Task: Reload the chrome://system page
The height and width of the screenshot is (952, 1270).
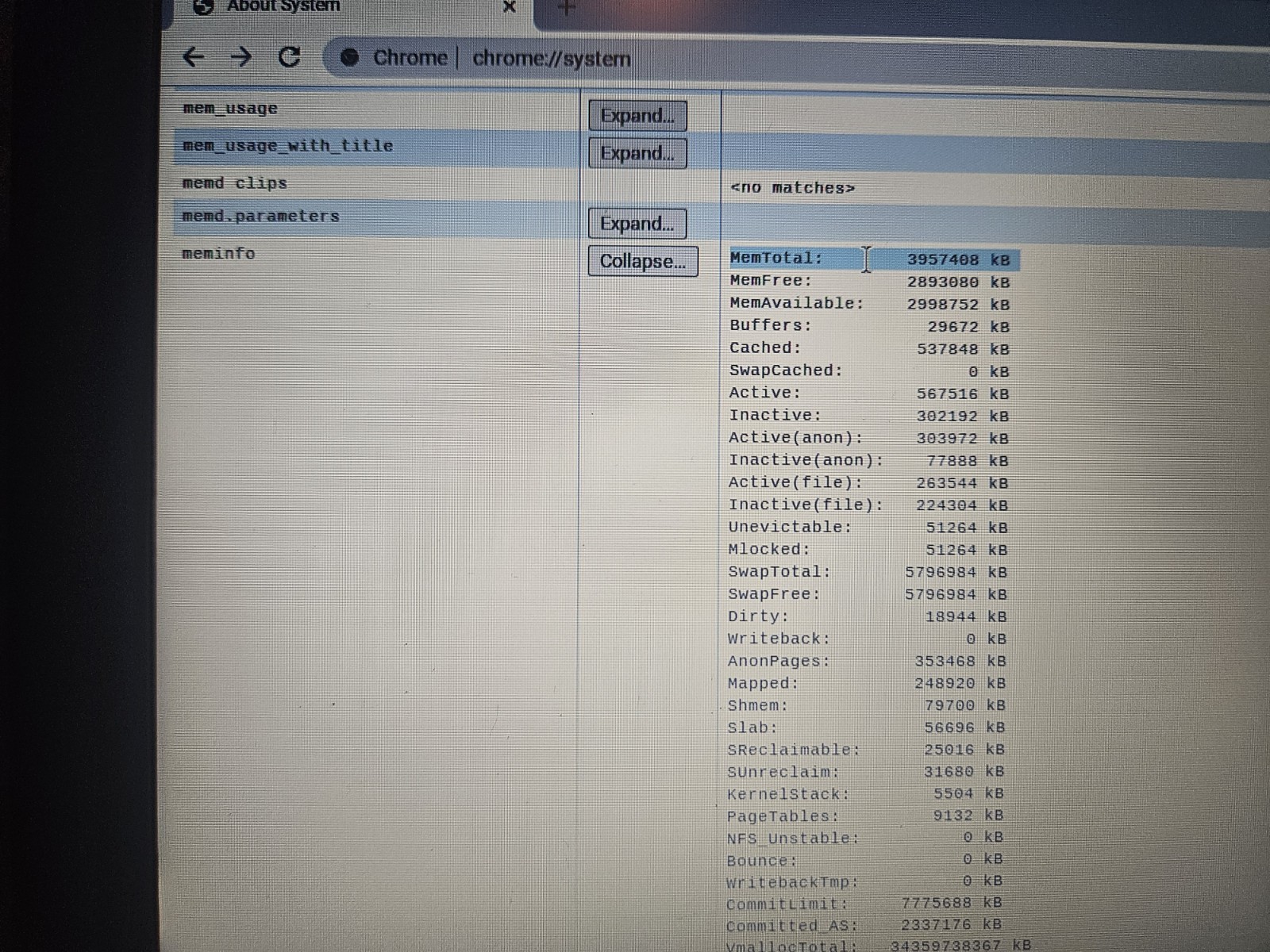Action: (x=290, y=57)
